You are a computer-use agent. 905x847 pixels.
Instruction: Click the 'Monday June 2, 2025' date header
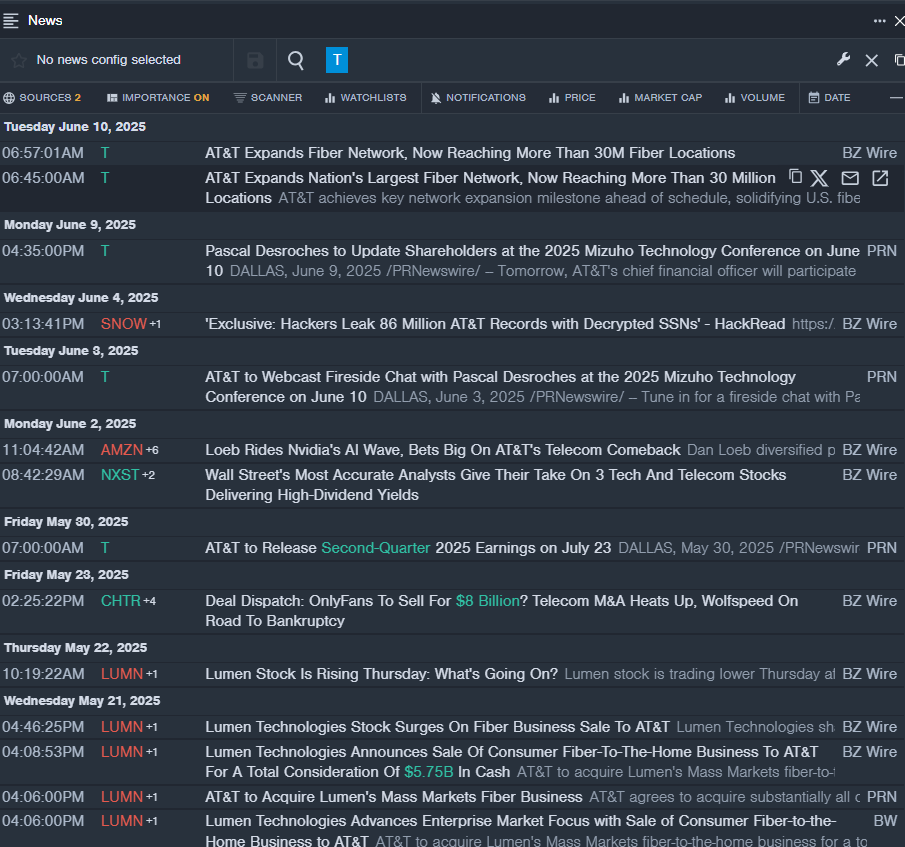tap(70, 424)
